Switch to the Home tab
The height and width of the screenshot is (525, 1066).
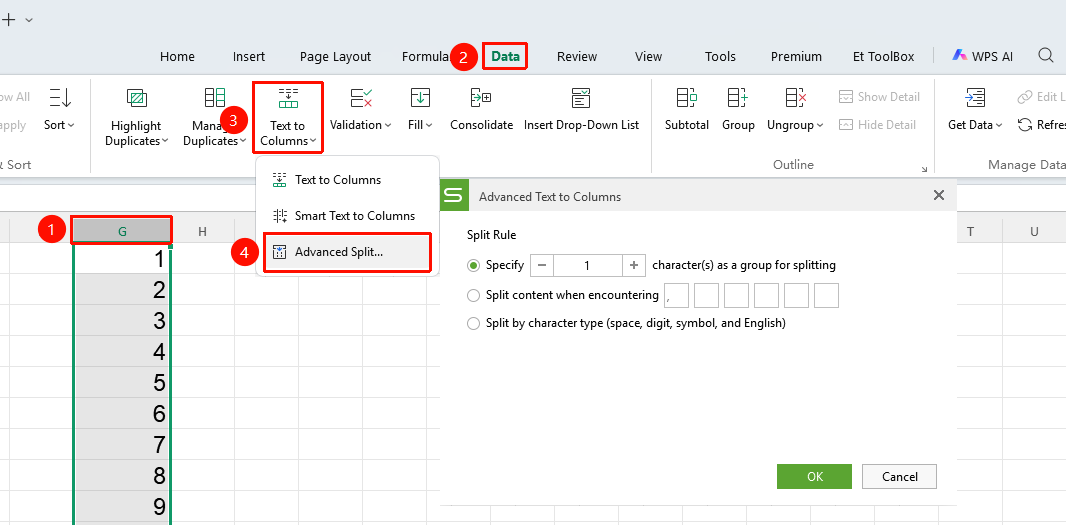pos(177,56)
